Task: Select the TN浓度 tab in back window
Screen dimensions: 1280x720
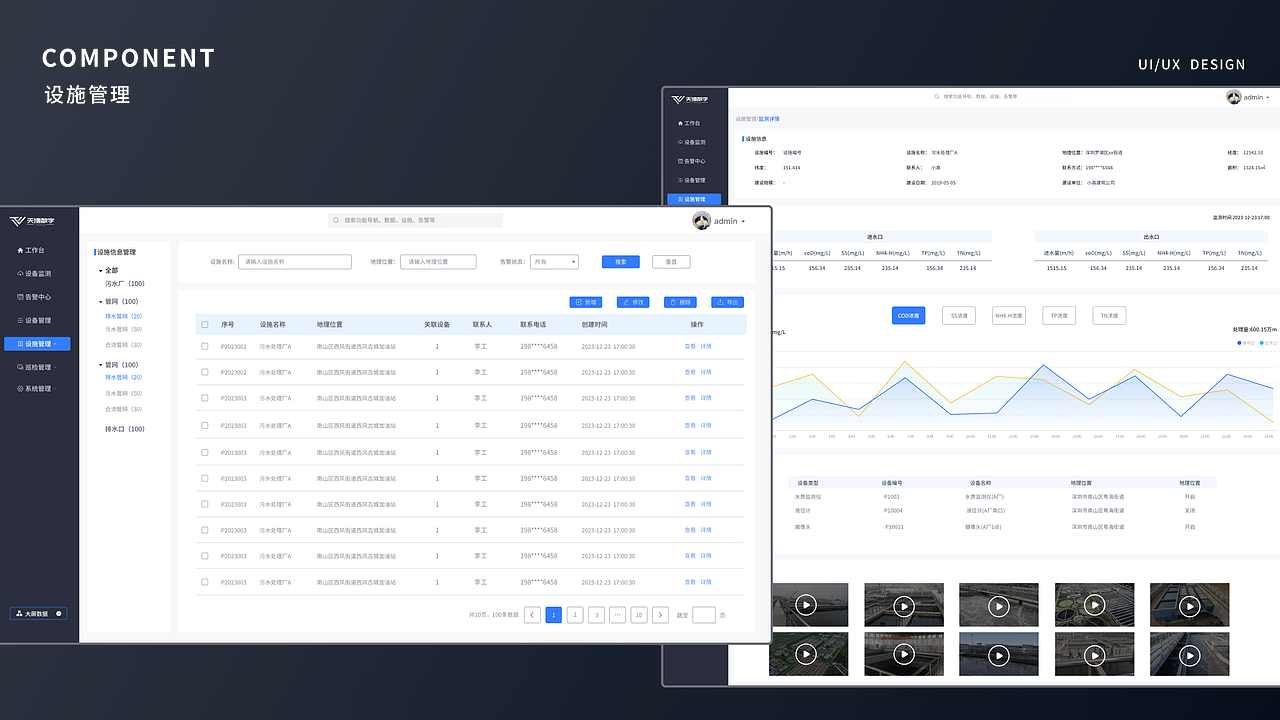Action: [1109, 315]
